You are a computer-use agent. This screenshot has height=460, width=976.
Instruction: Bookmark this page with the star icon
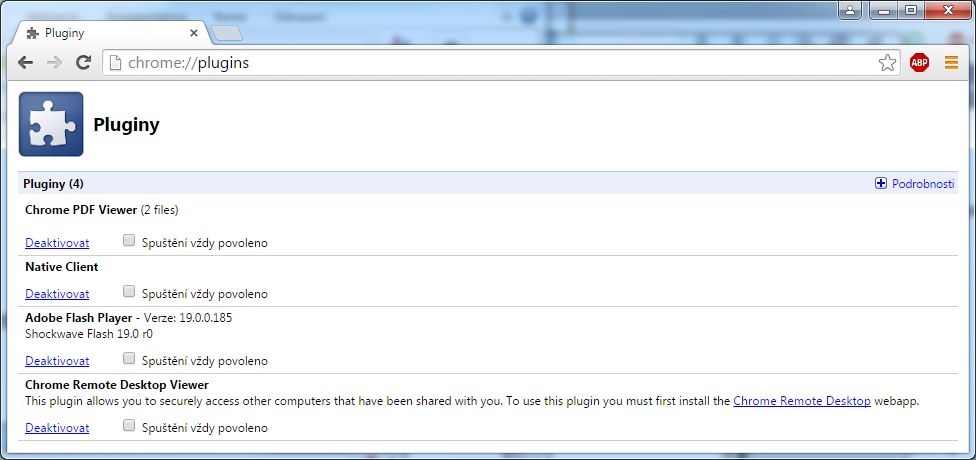pyautogui.click(x=887, y=62)
